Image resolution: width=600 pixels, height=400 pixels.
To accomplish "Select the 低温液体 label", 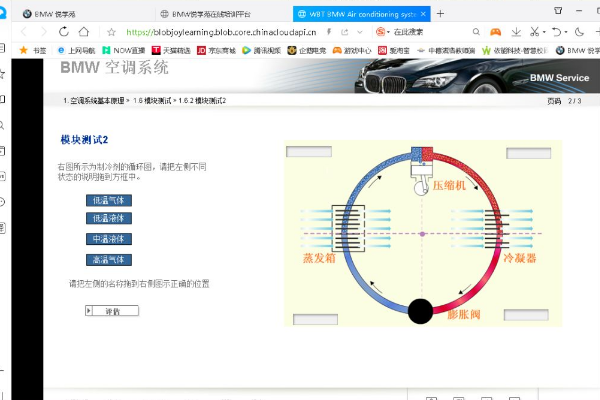I will click(109, 218).
